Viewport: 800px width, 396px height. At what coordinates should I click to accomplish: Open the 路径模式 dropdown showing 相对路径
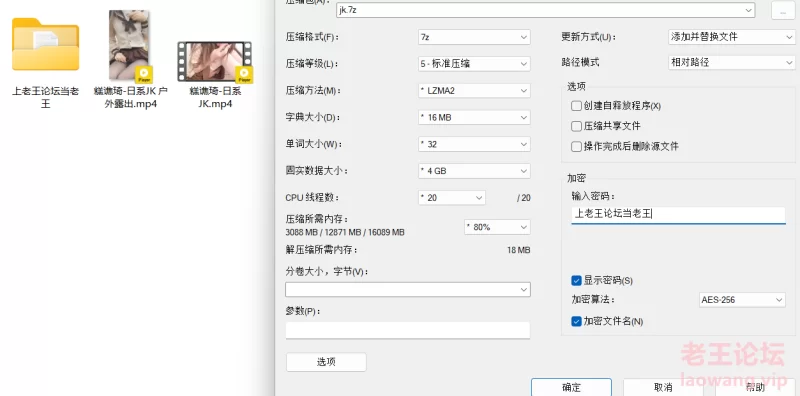pyautogui.click(x=731, y=62)
